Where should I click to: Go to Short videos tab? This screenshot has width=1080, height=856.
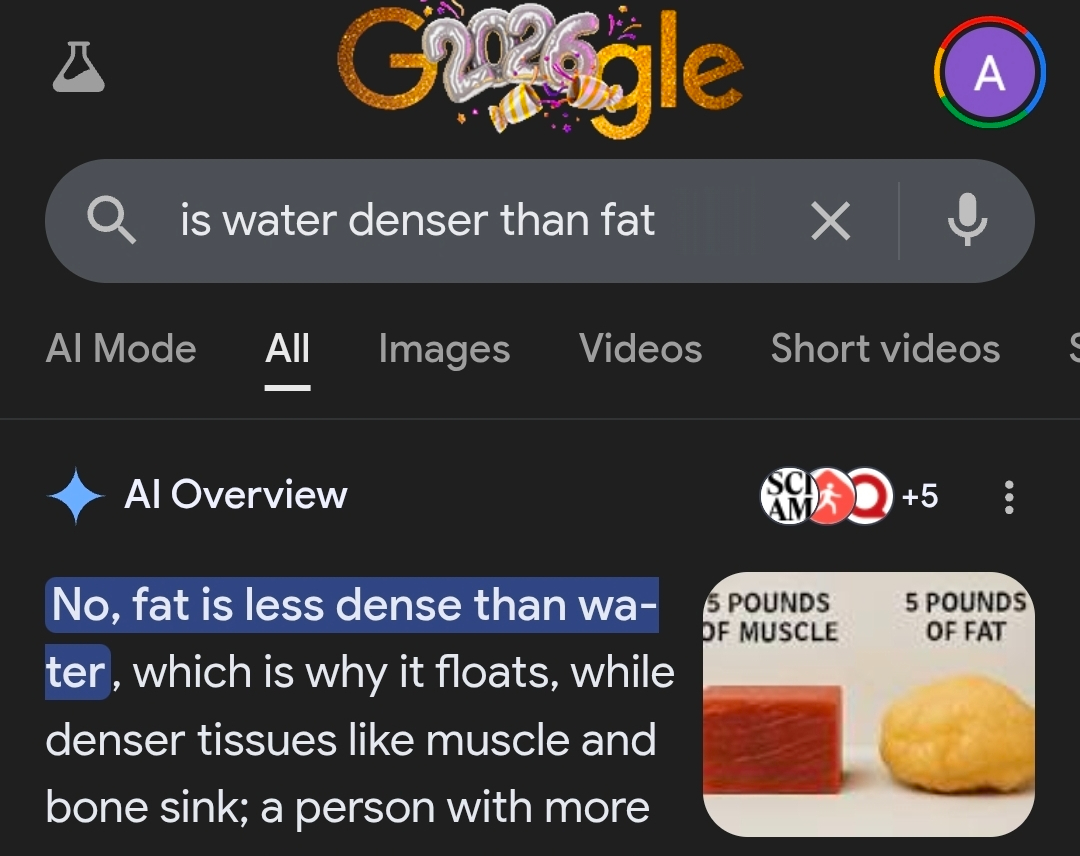(x=885, y=348)
